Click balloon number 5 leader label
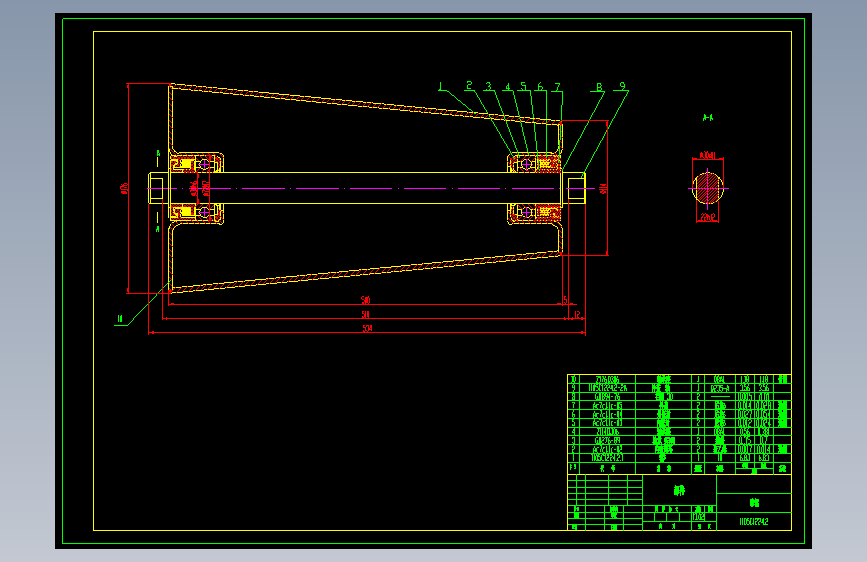The image size is (867, 562). (x=523, y=86)
